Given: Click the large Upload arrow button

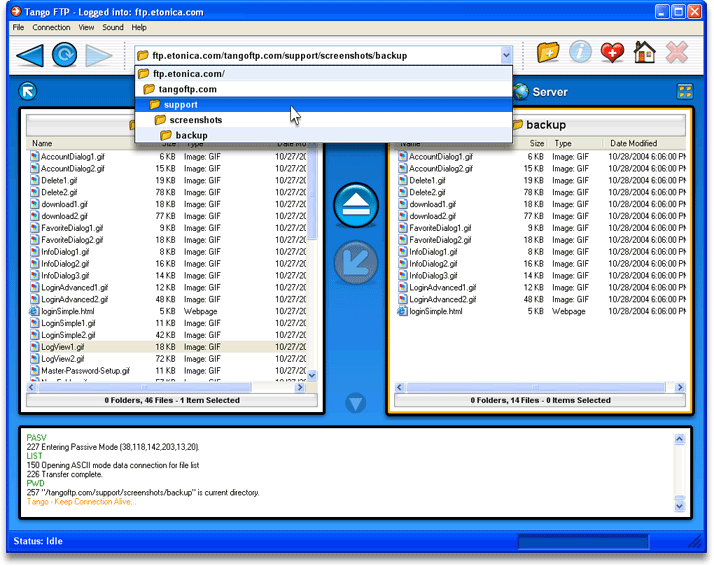Looking at the screenshot, I should 356,205.
